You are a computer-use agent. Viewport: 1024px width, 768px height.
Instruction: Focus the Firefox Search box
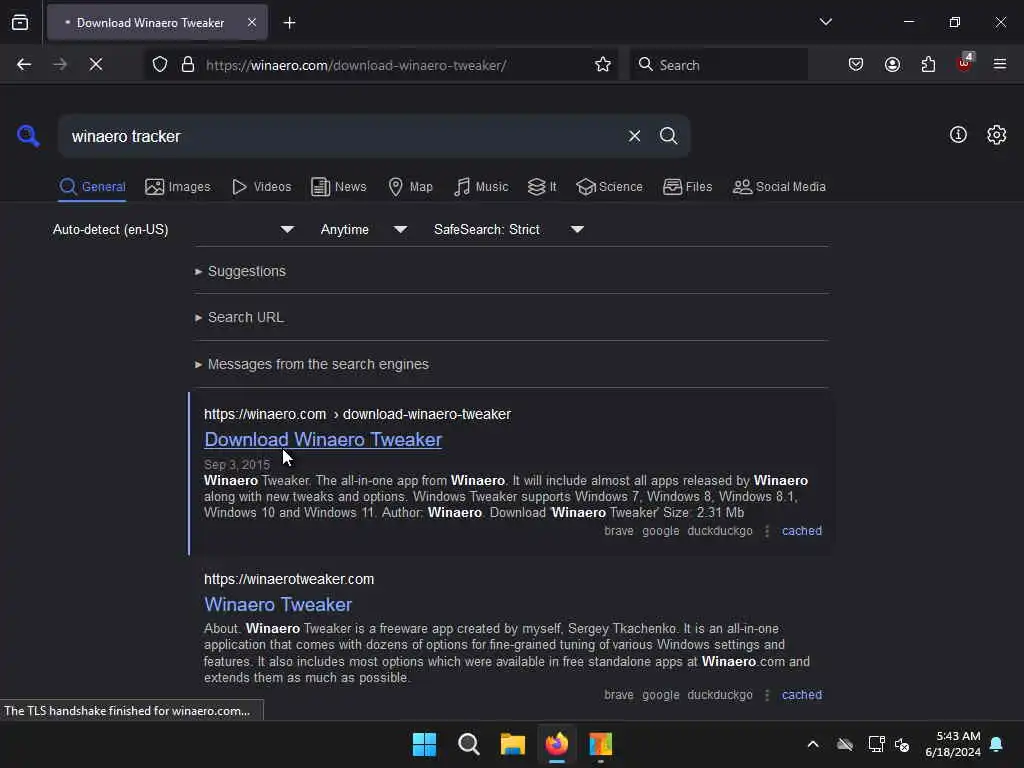719,65
